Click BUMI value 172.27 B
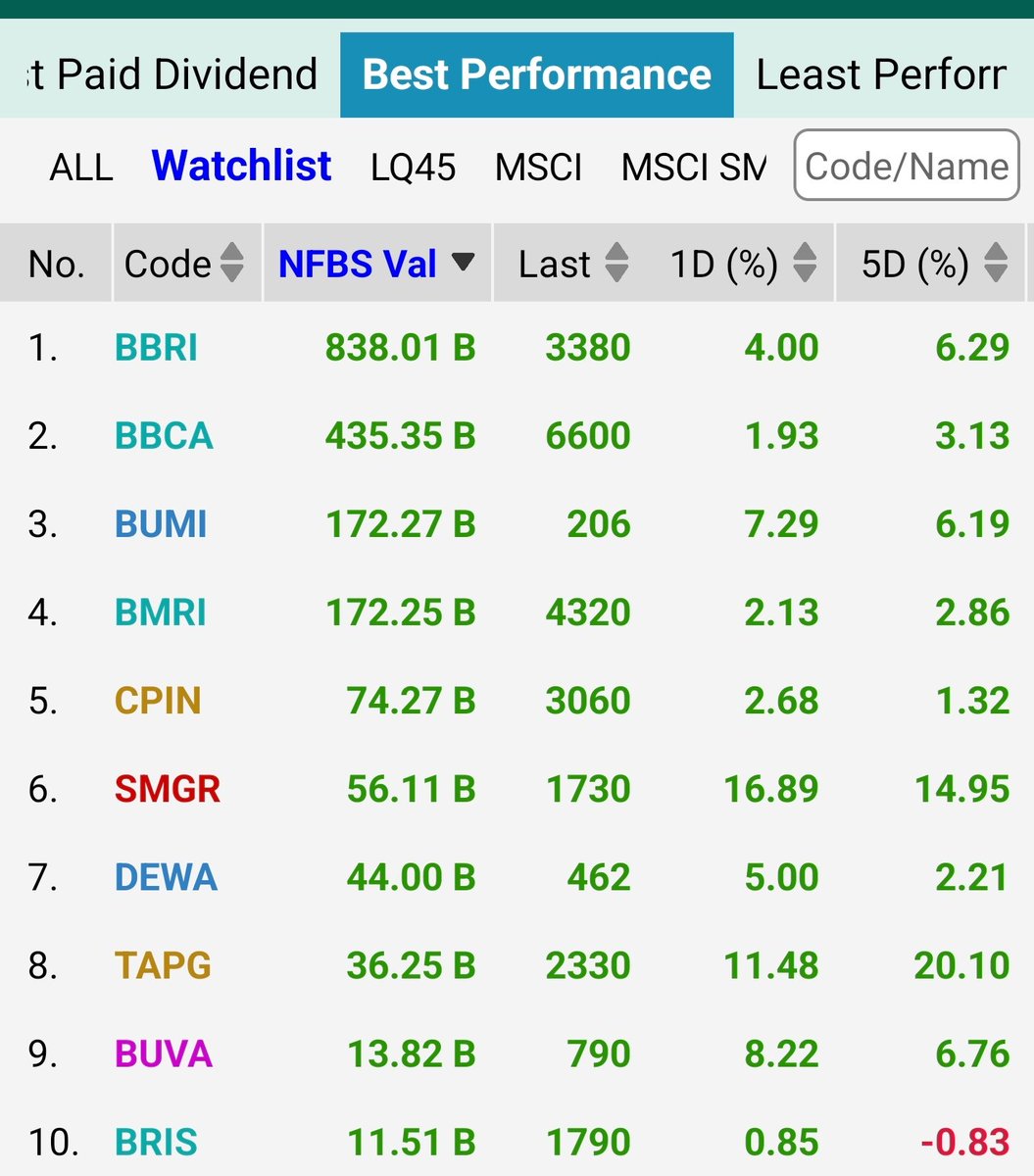The height and width of the screenshot is (1176, 1034). point(401,524)
